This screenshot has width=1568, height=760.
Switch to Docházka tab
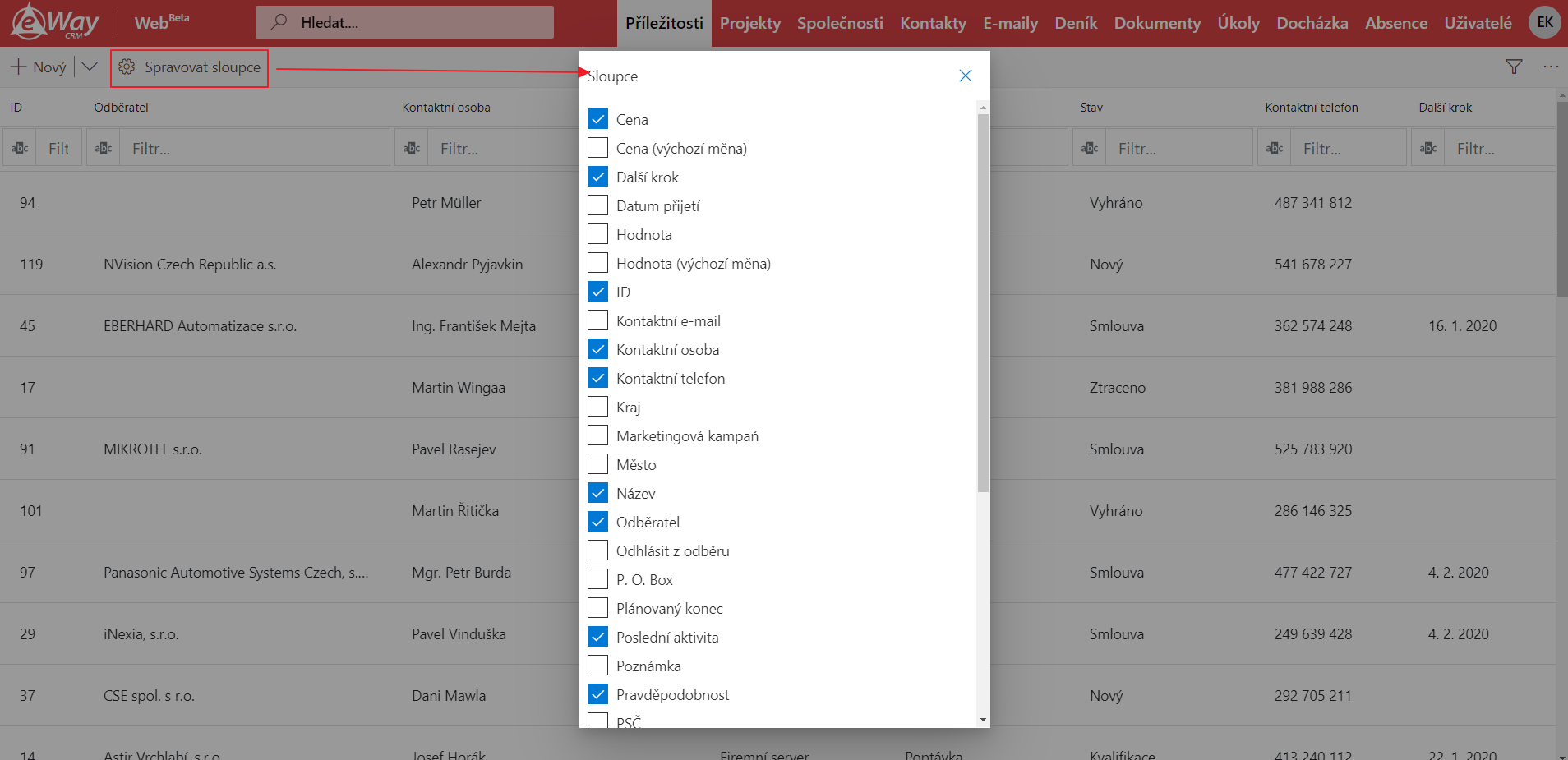coord(1312,23)
